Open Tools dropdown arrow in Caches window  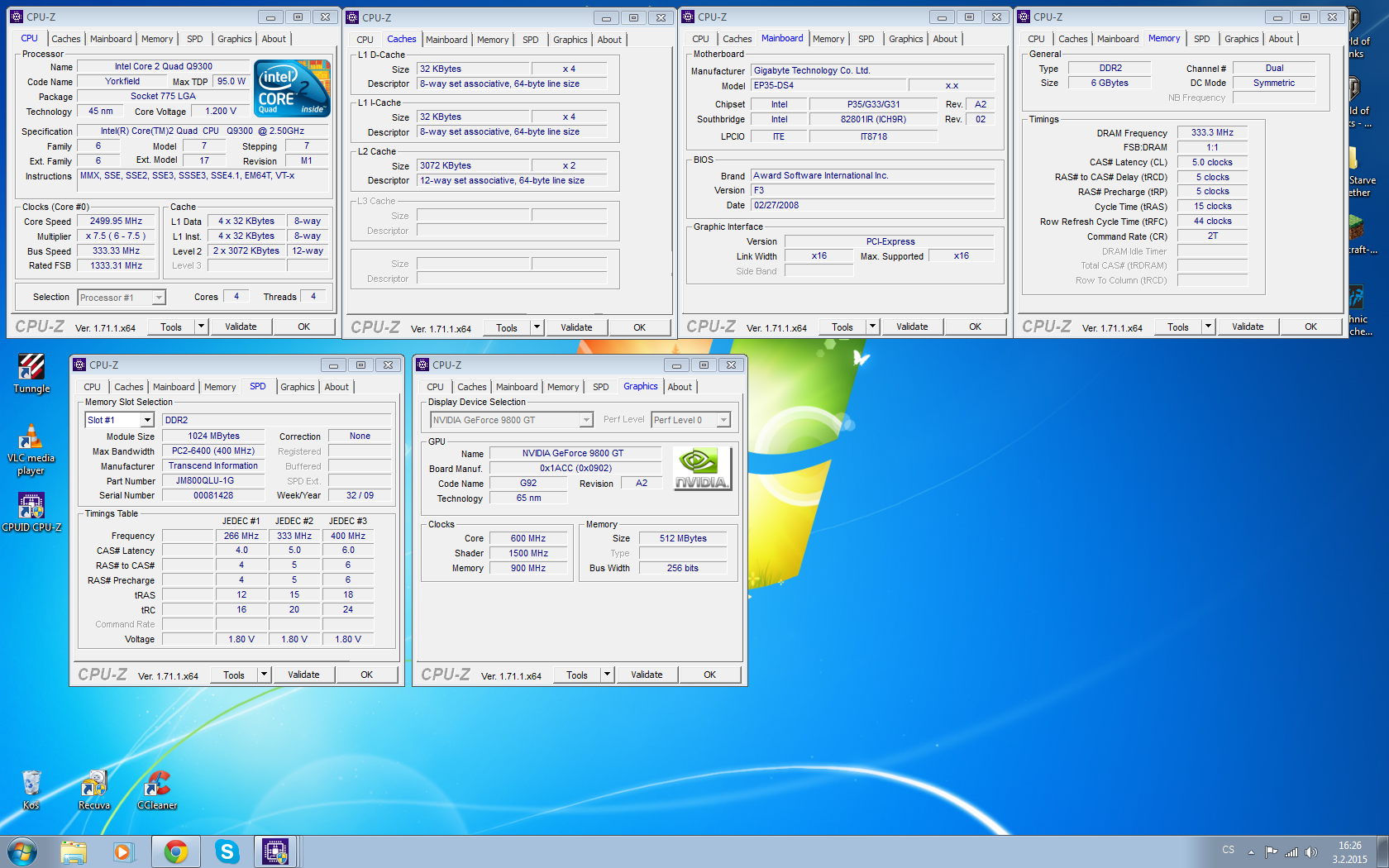(537, 327)
